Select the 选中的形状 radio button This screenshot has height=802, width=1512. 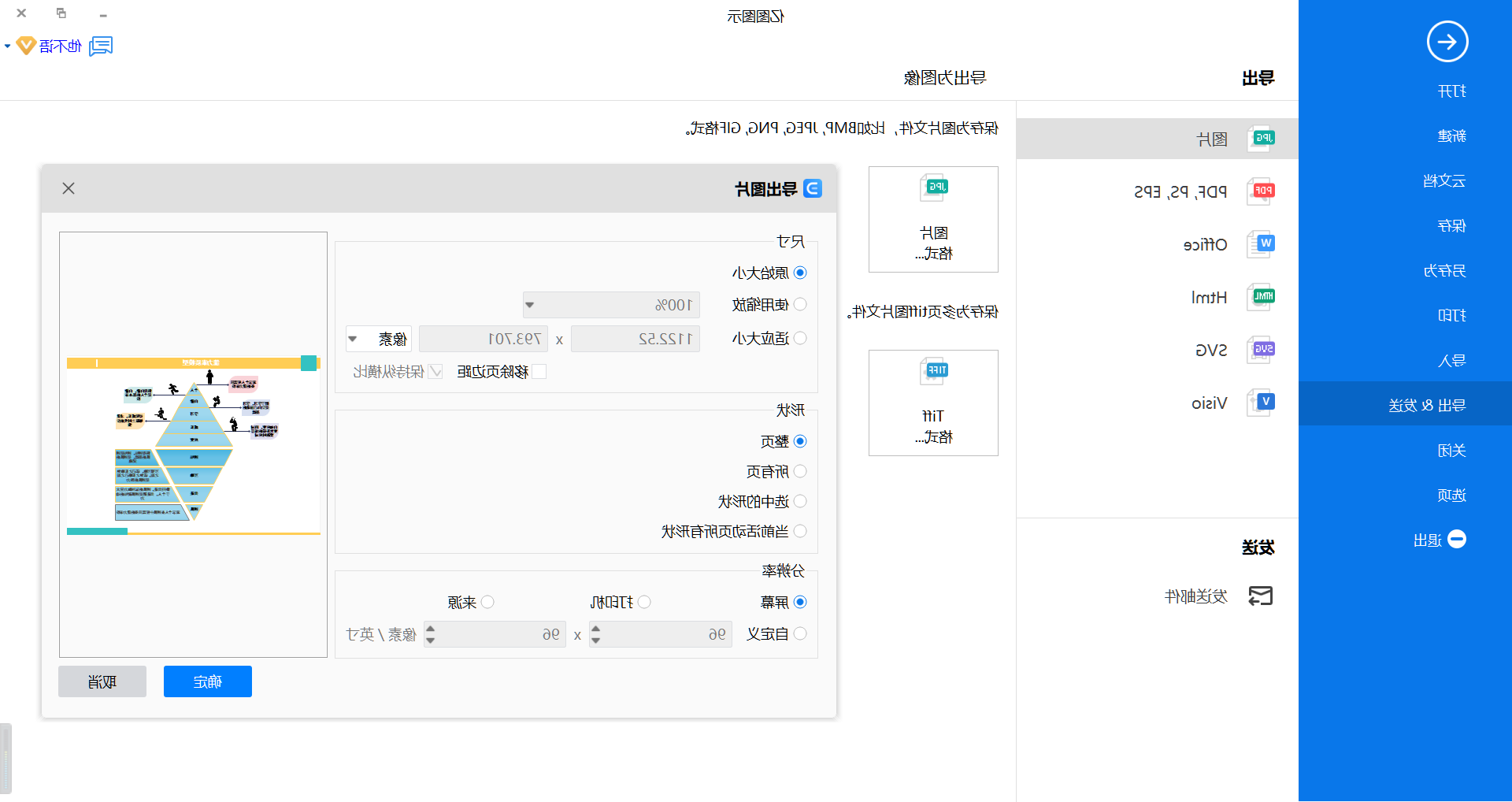pyautogui.click(x=800, y=501)
